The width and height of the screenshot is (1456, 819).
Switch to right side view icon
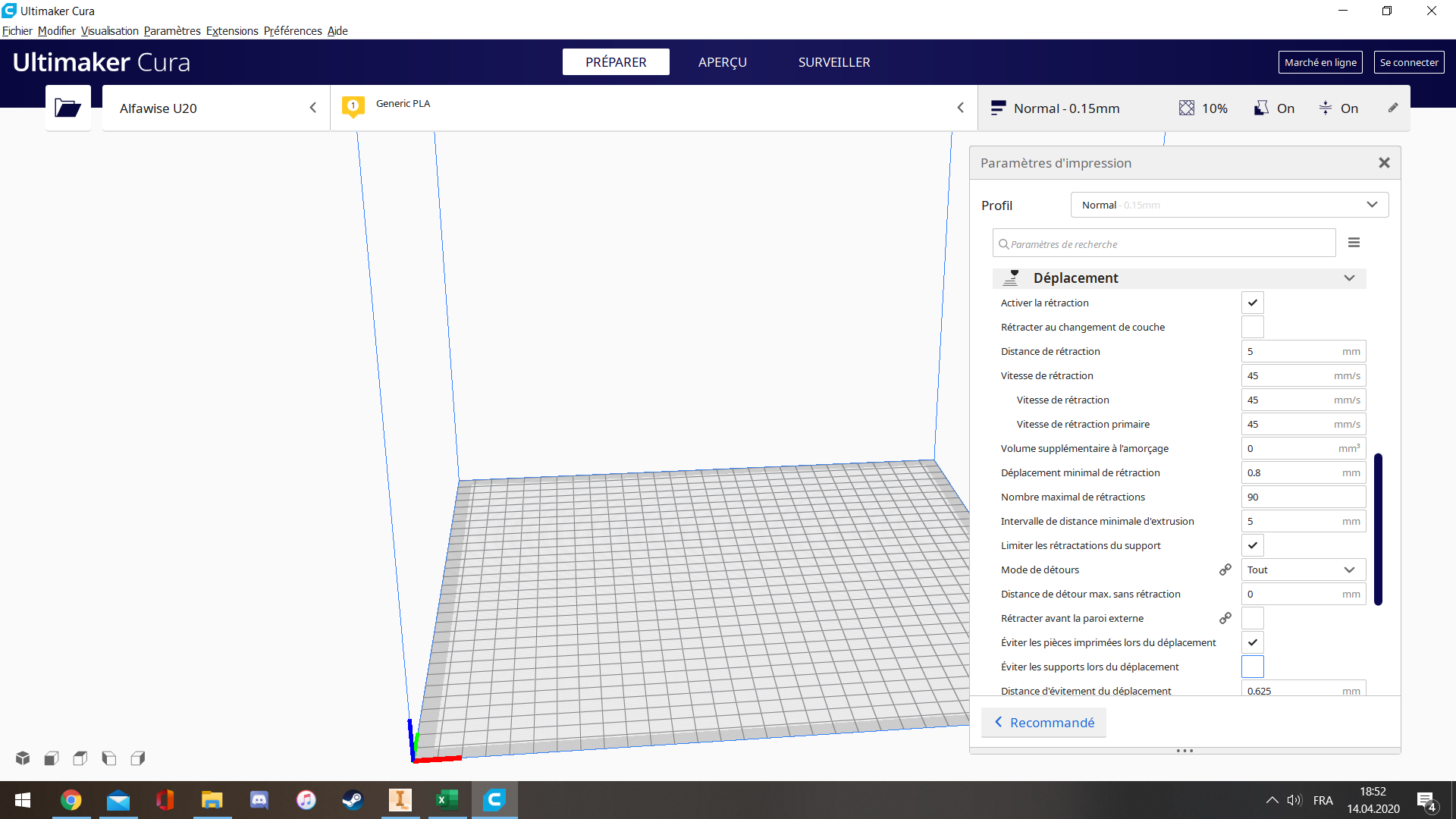tap(138, 758)
